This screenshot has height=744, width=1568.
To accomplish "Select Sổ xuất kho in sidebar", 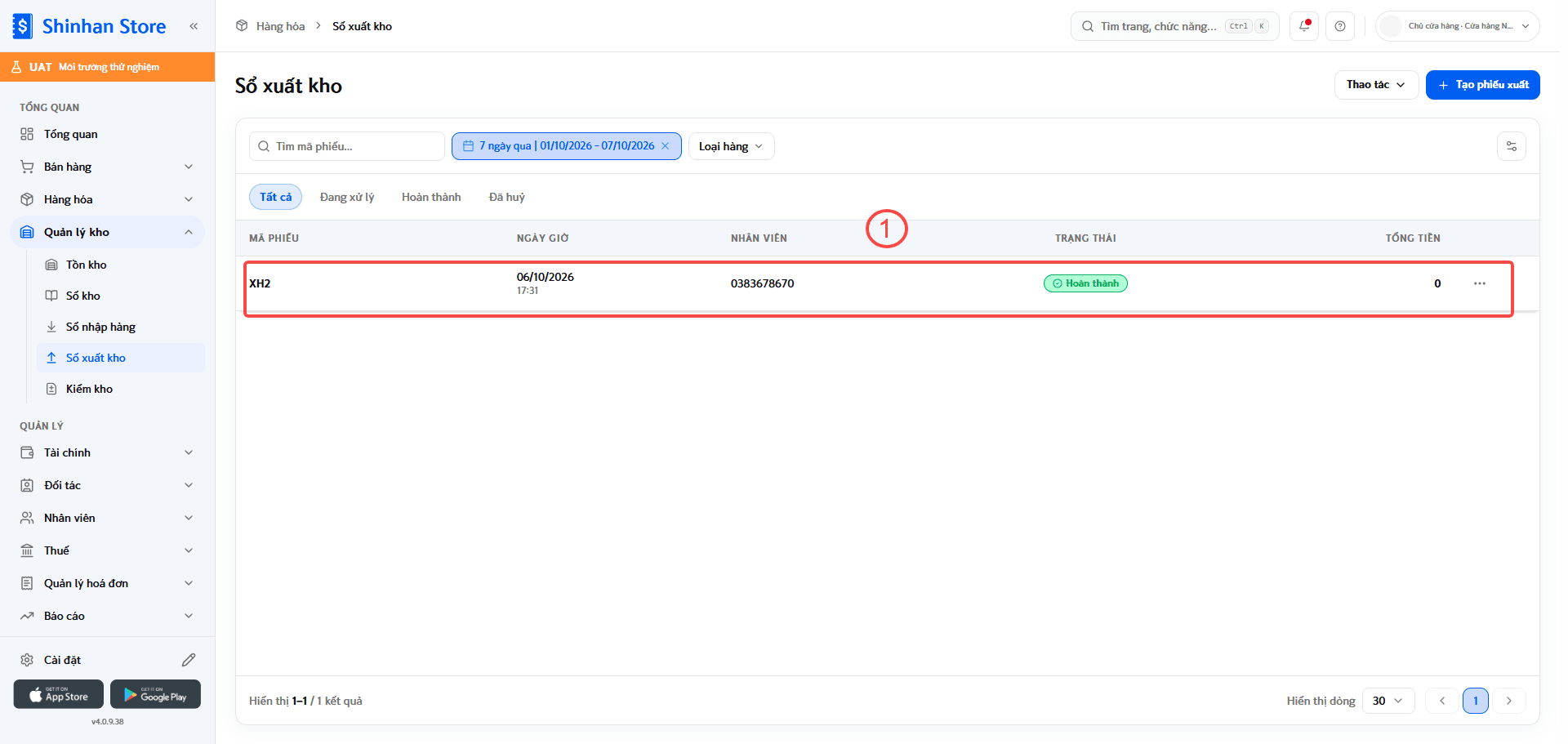I will 121,358.
